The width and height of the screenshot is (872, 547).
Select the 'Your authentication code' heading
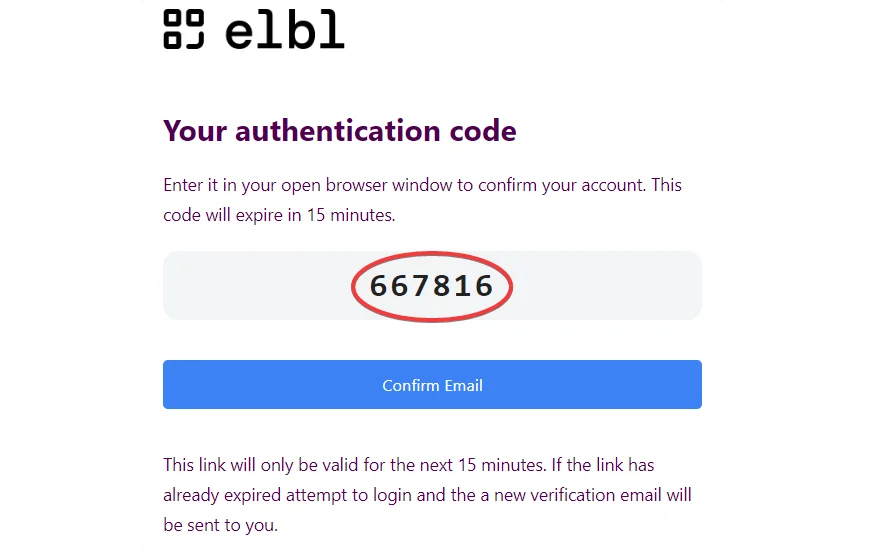[x=339, y=131]
